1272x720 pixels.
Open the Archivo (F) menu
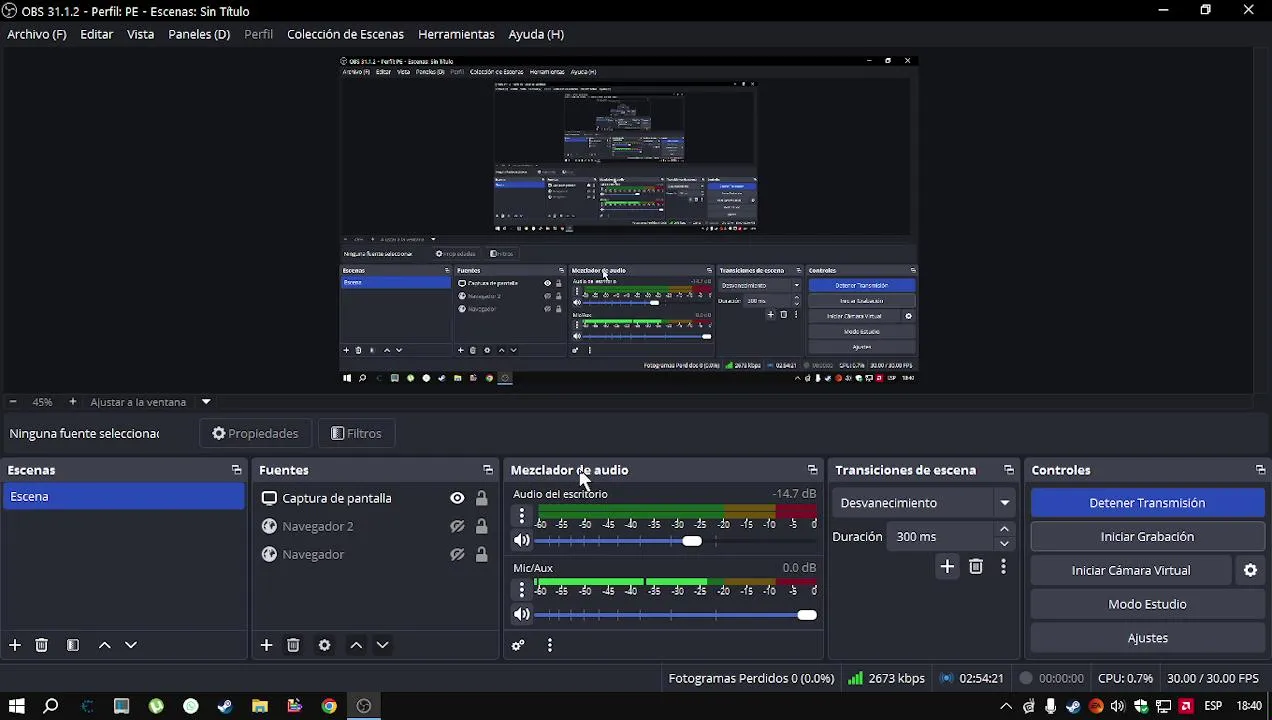37,34
